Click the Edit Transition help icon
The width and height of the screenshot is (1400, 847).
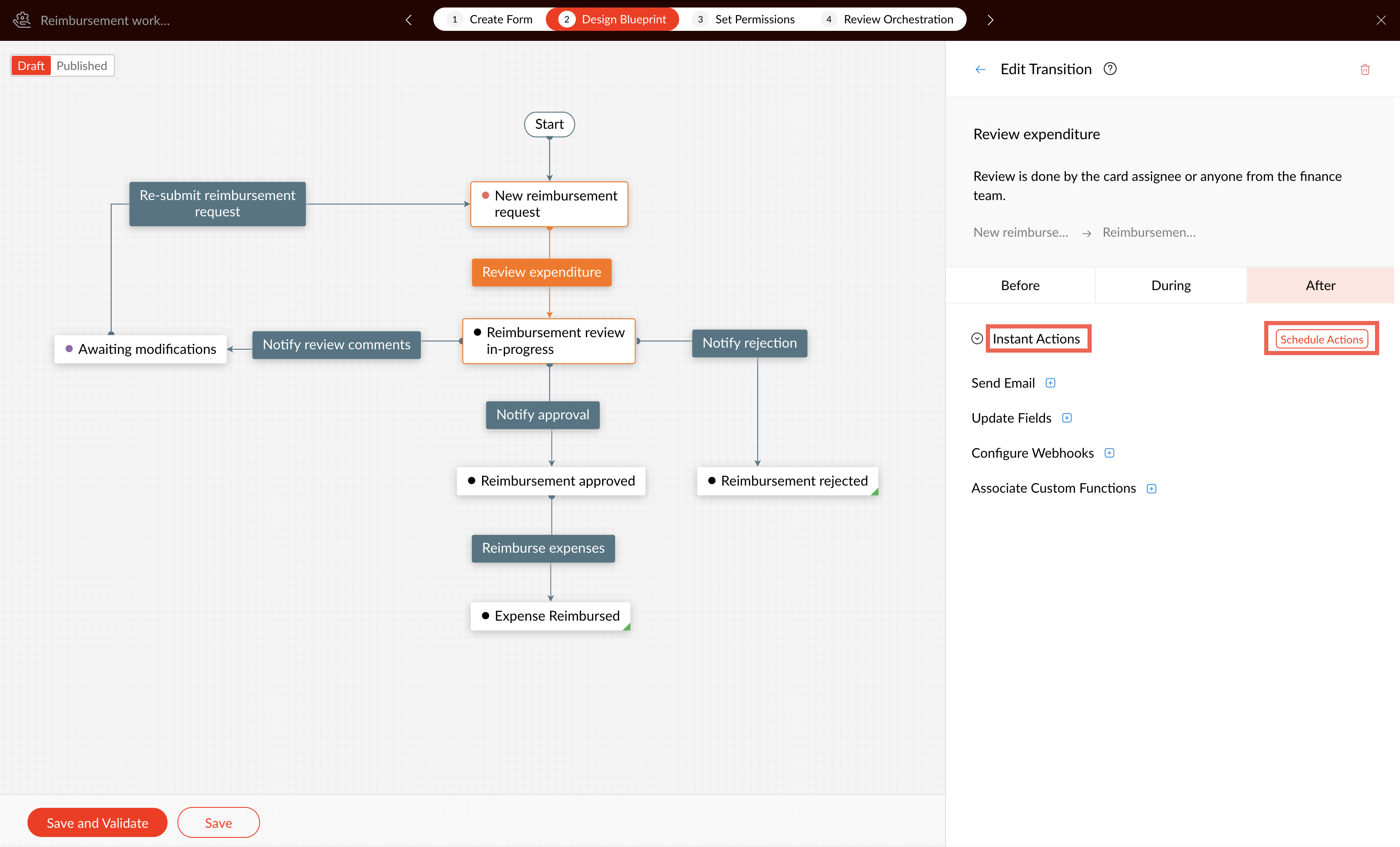point(1110,69)
